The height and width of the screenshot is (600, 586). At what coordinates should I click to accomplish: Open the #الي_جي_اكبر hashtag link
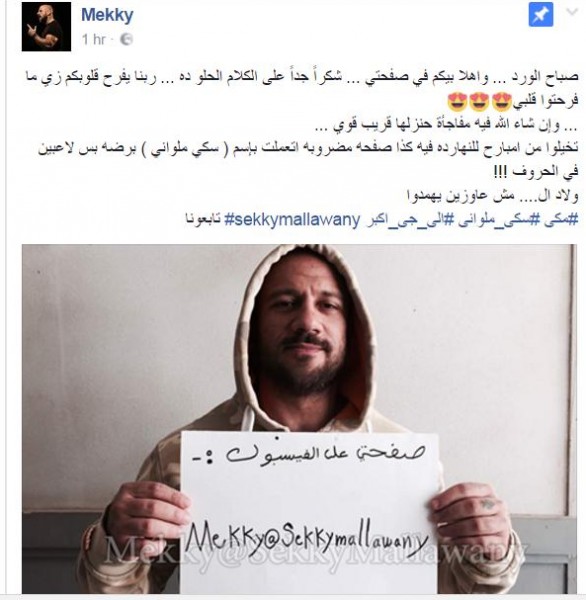pyautogui.click(x=410, y=220)
